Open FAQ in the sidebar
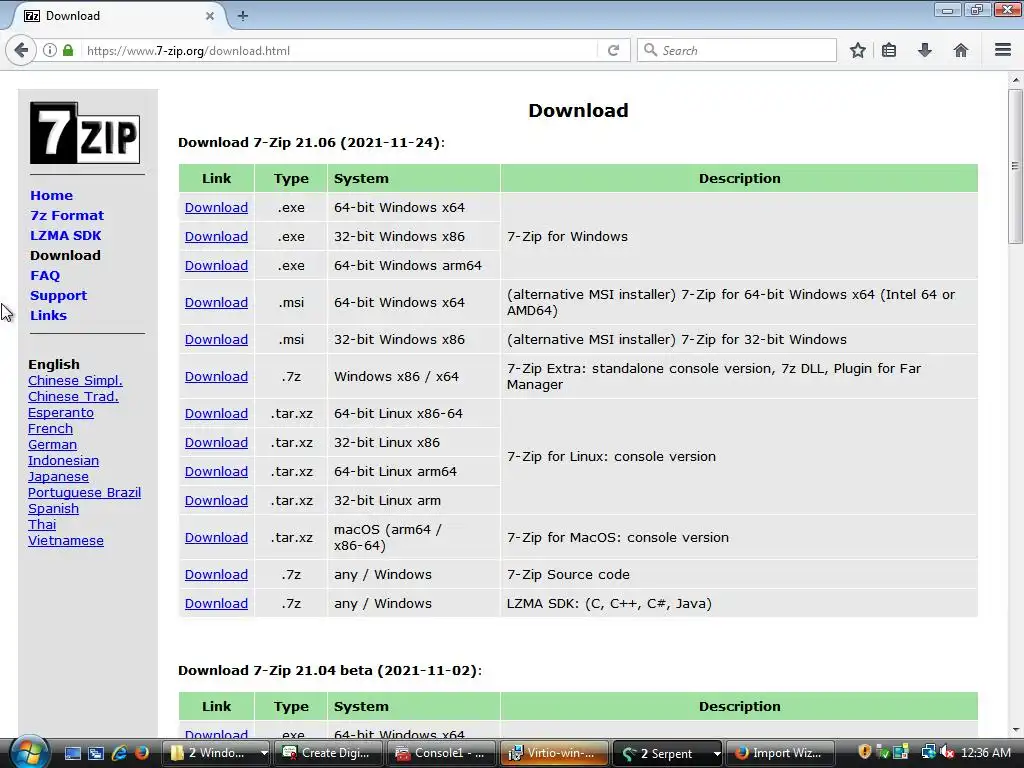Viewport: 1024px width, 768px height. [x=45, y=276]
